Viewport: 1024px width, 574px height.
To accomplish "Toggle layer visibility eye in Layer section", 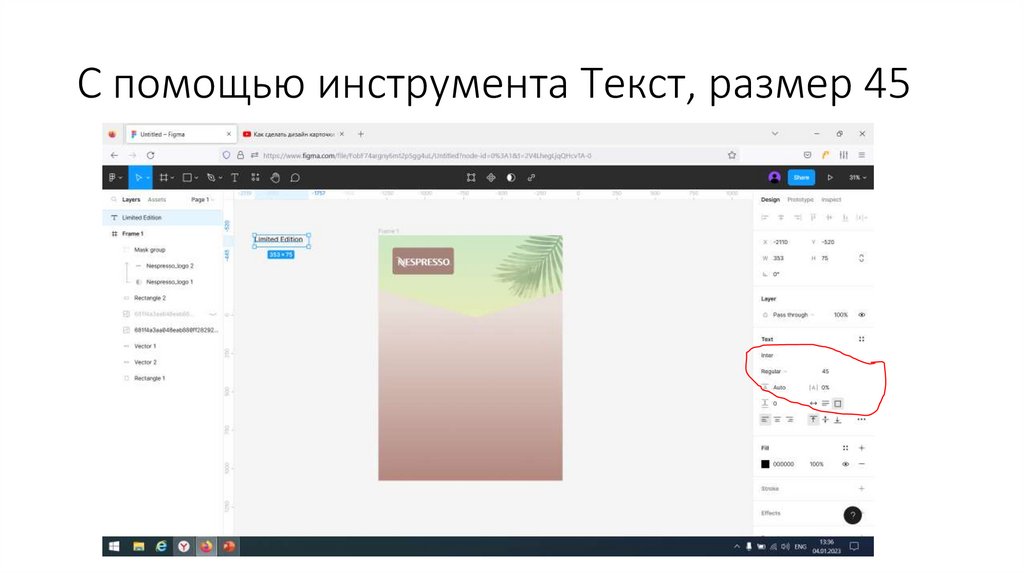I will pos(861,314).
